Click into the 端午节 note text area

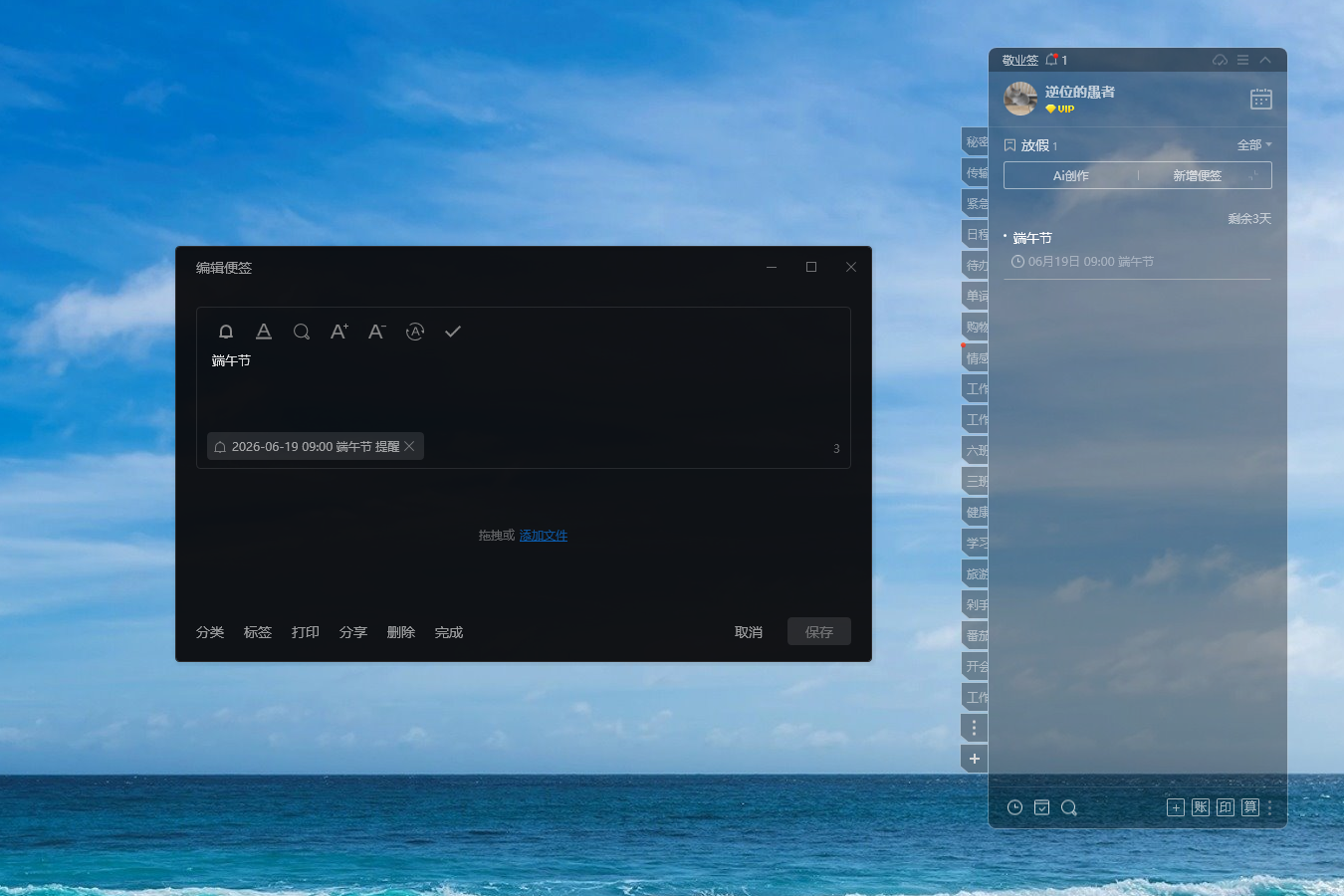click(523, 390)
